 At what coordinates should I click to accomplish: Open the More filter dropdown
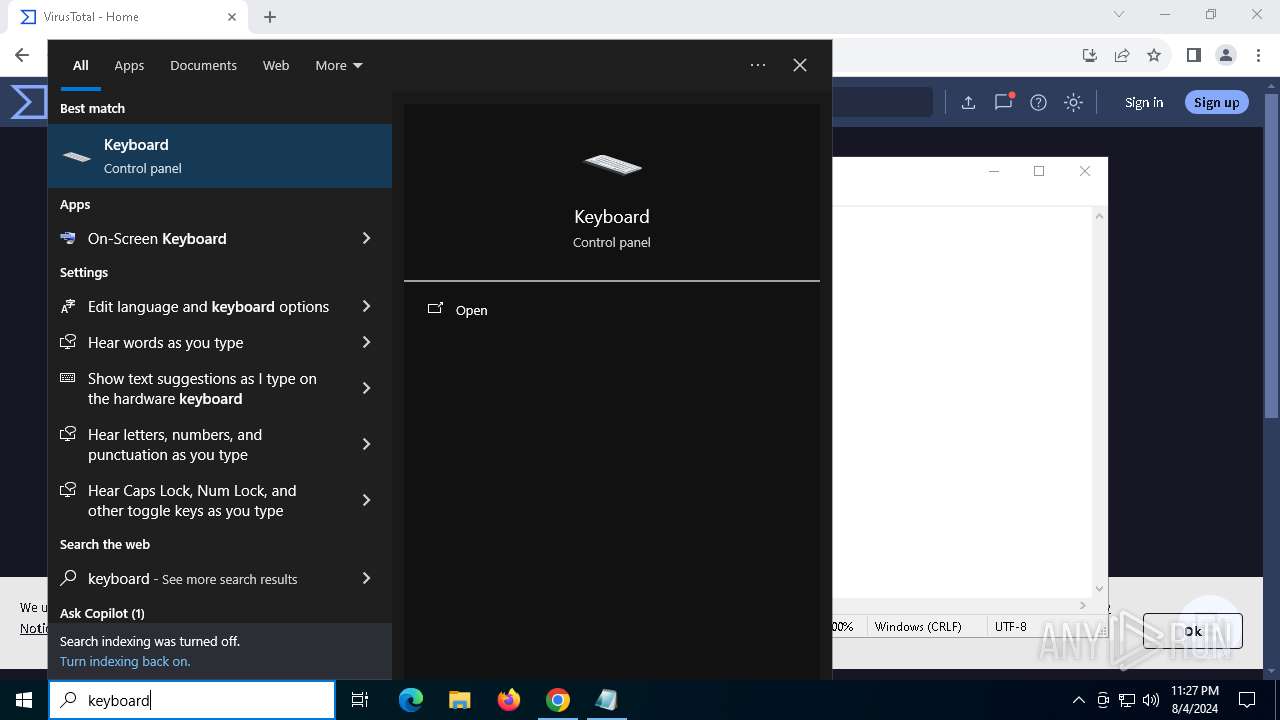click(x=339, y=65)
